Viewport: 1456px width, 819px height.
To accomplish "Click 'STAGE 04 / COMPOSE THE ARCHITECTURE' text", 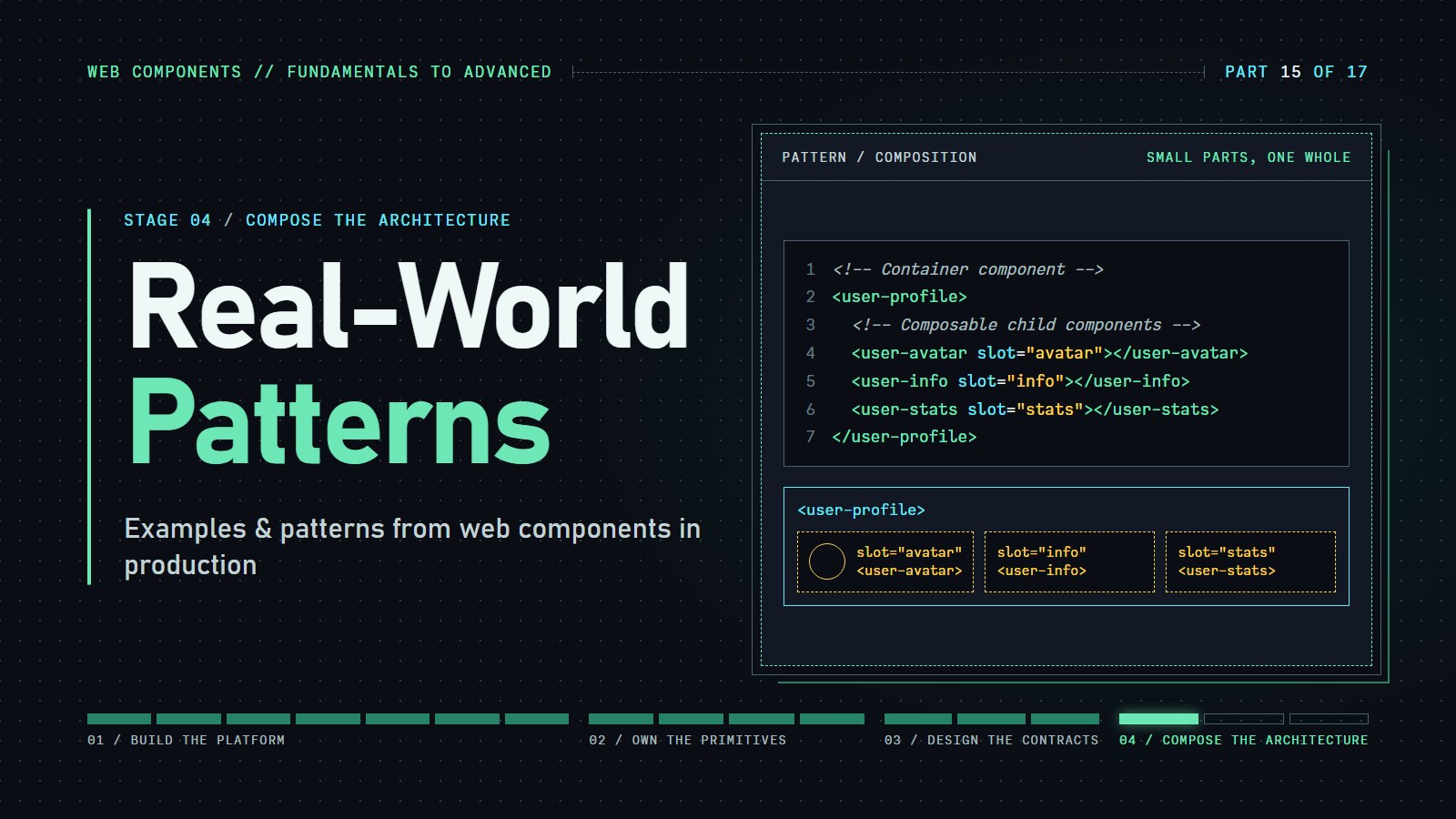I will pos(317,220).
